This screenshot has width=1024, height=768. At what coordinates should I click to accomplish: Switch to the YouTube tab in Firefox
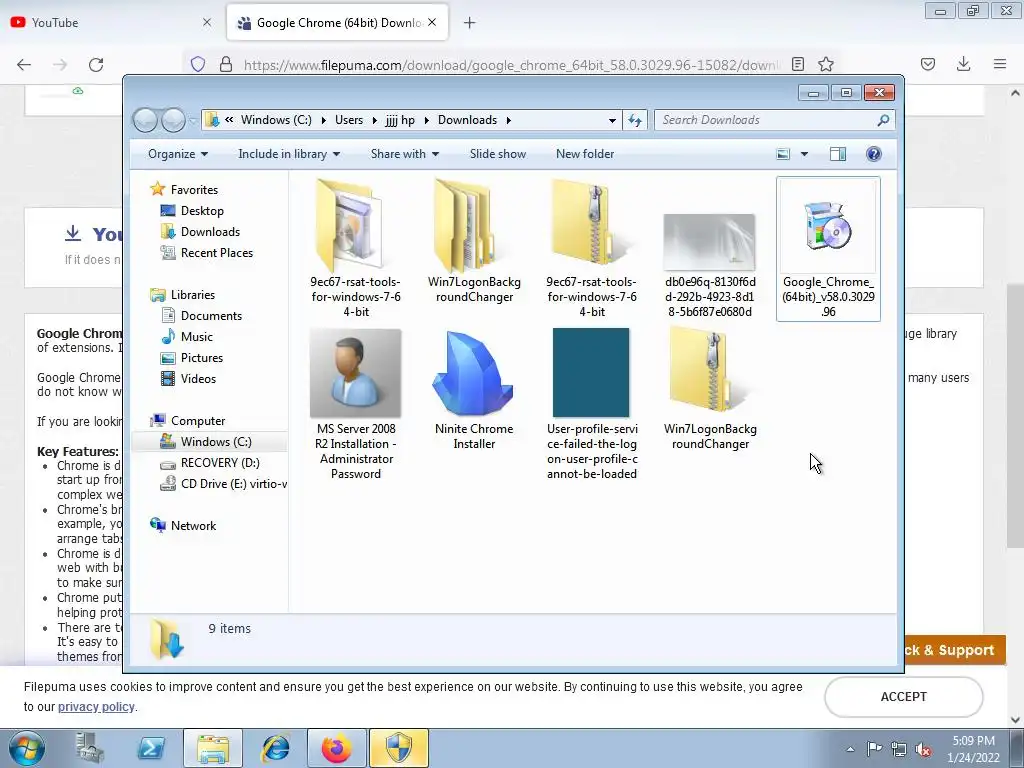pos(112,23)
